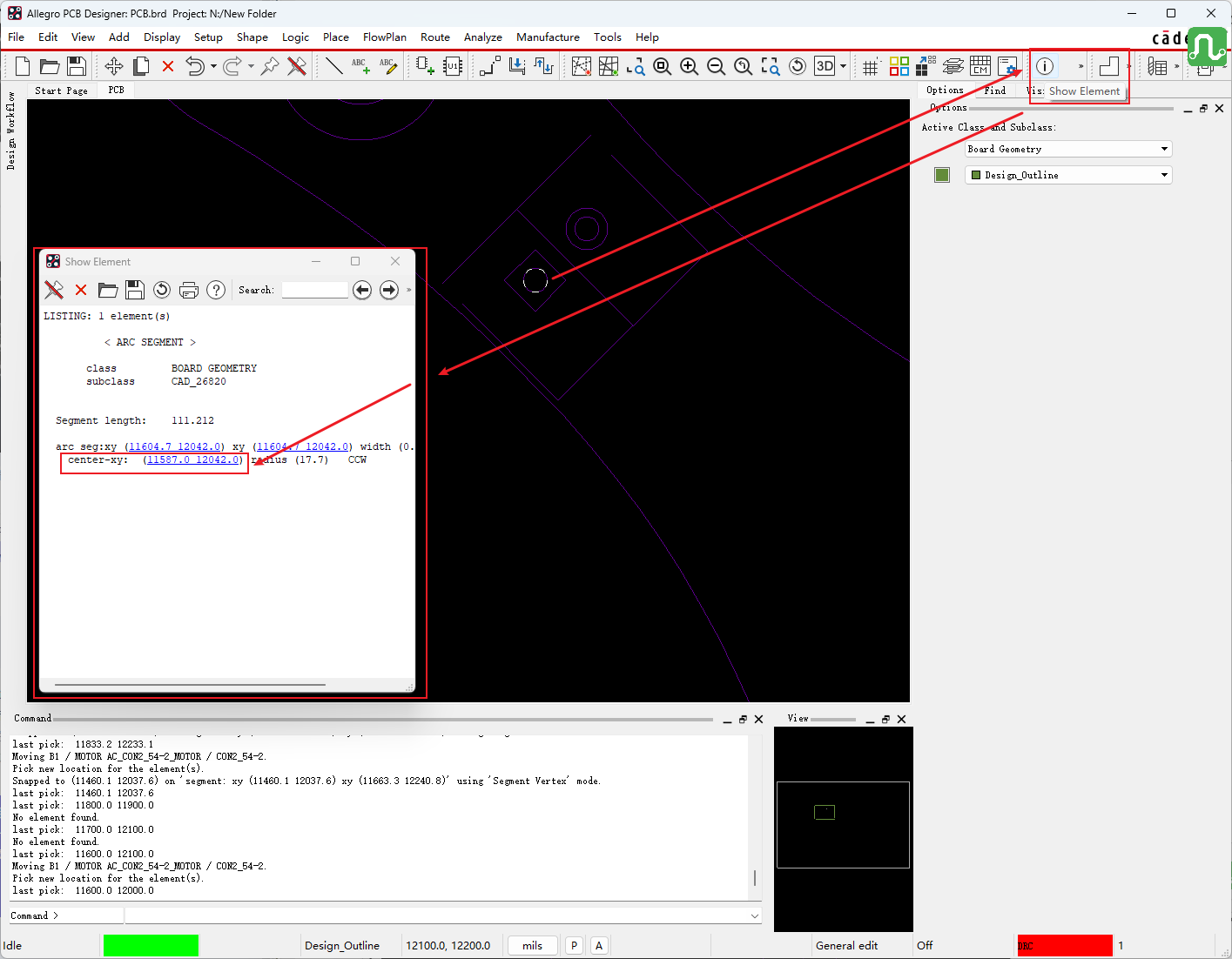Toggle the A button in status bar
Screen dimensions: 1232x959
click(x=599, y=946)
